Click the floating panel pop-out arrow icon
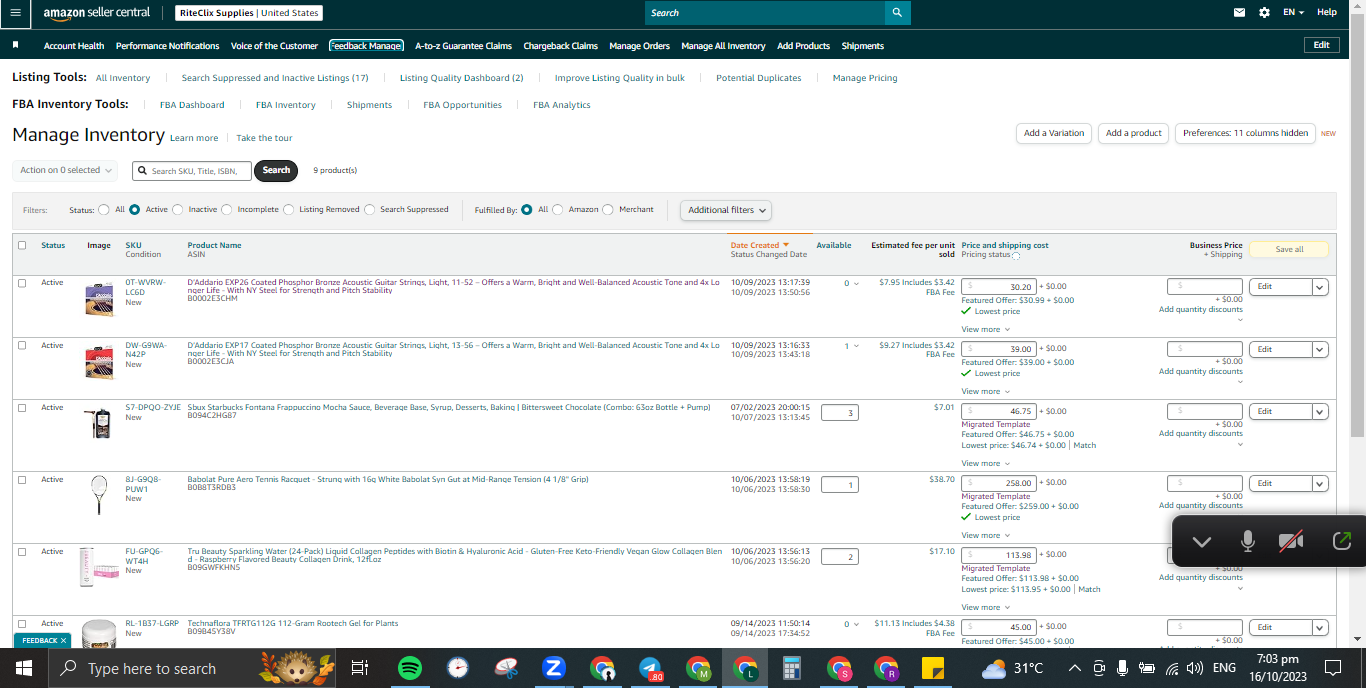Image resolution: width=1366 pixels, height=688 pixels. (1342, 541)
